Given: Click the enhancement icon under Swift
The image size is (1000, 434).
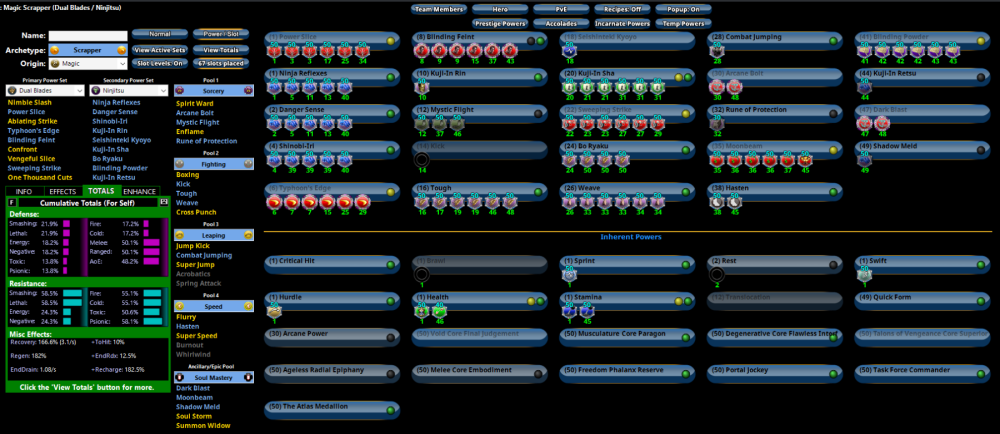Looking at the screenshot, I should [x=864, y=273].
